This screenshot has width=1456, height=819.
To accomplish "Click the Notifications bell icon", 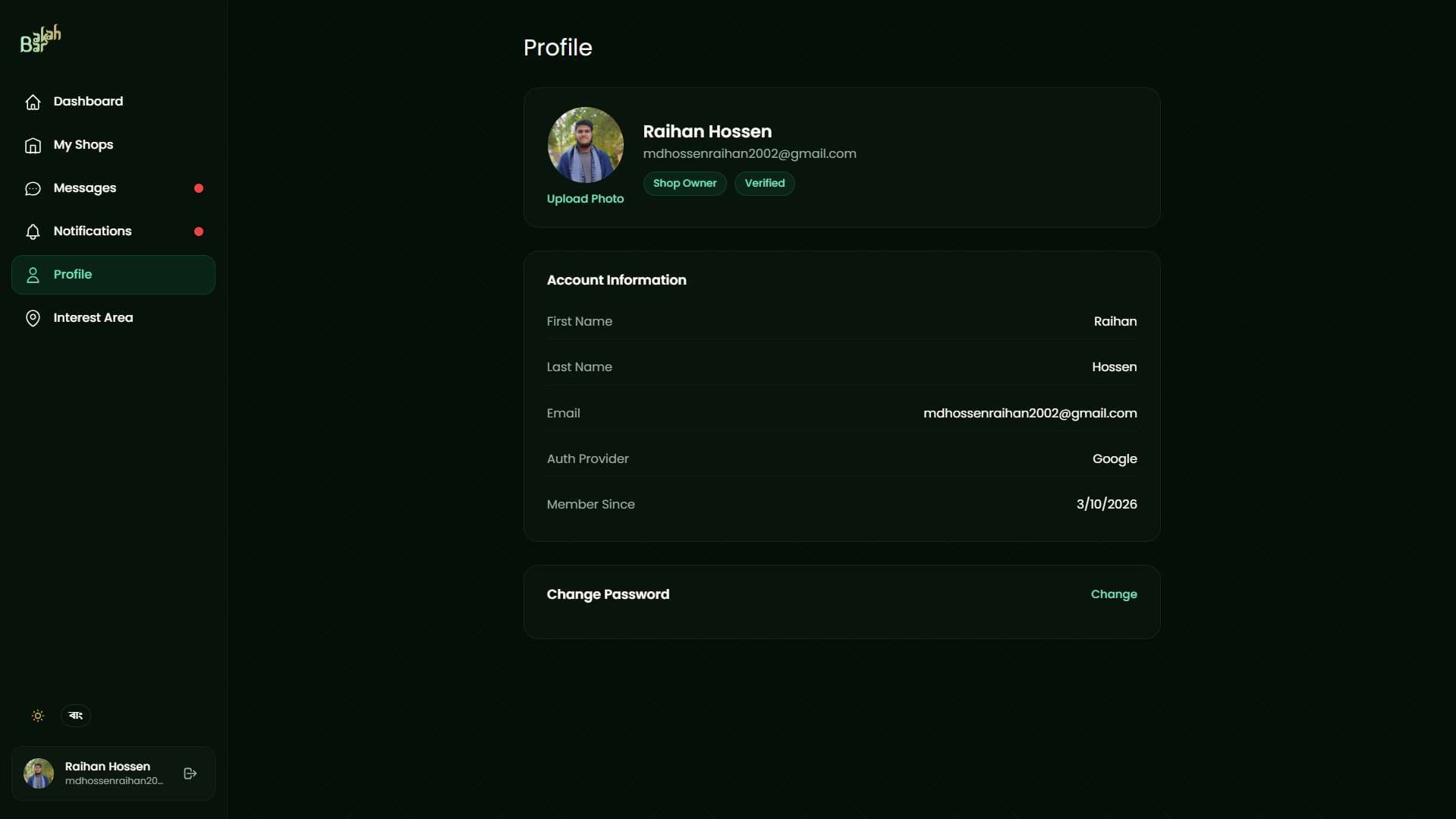I will [x=33, y=232].
